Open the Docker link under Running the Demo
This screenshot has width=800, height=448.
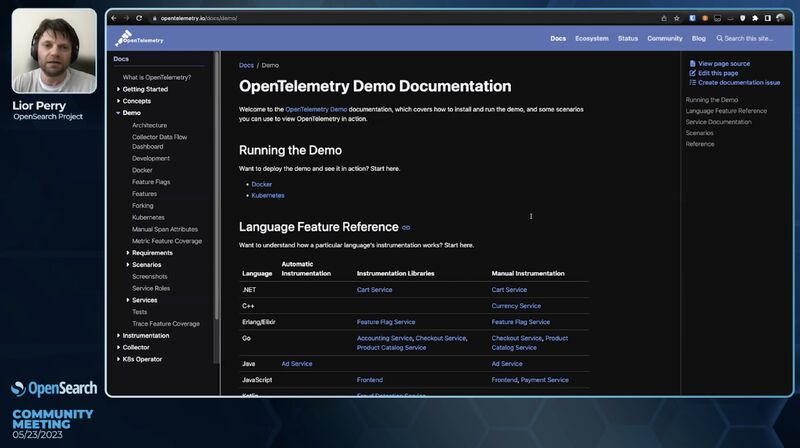(262, 184)
